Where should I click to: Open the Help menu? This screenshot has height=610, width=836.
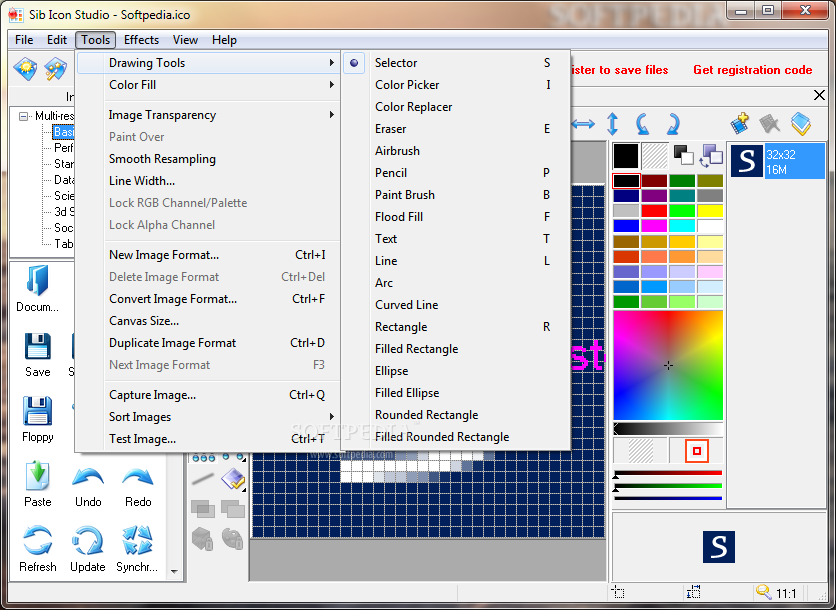[x=224, y=40]
